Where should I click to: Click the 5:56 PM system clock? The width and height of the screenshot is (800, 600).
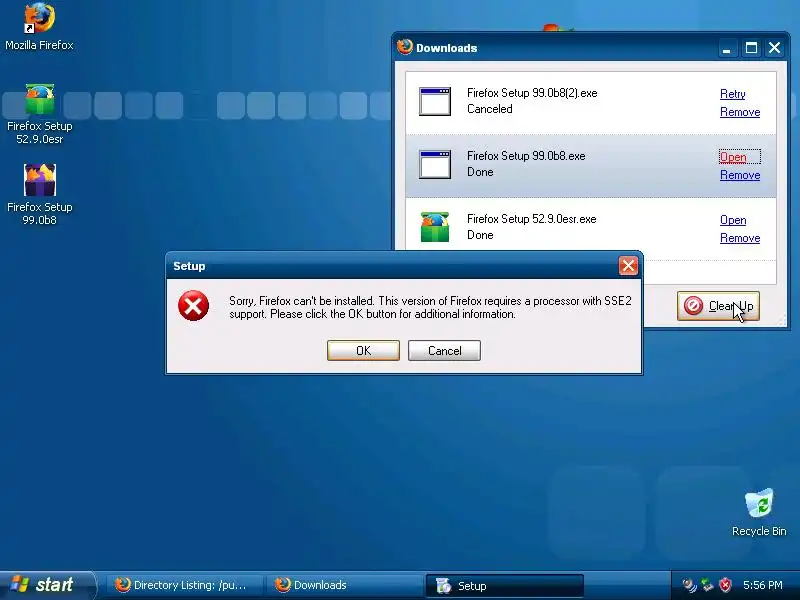[763, 585]
